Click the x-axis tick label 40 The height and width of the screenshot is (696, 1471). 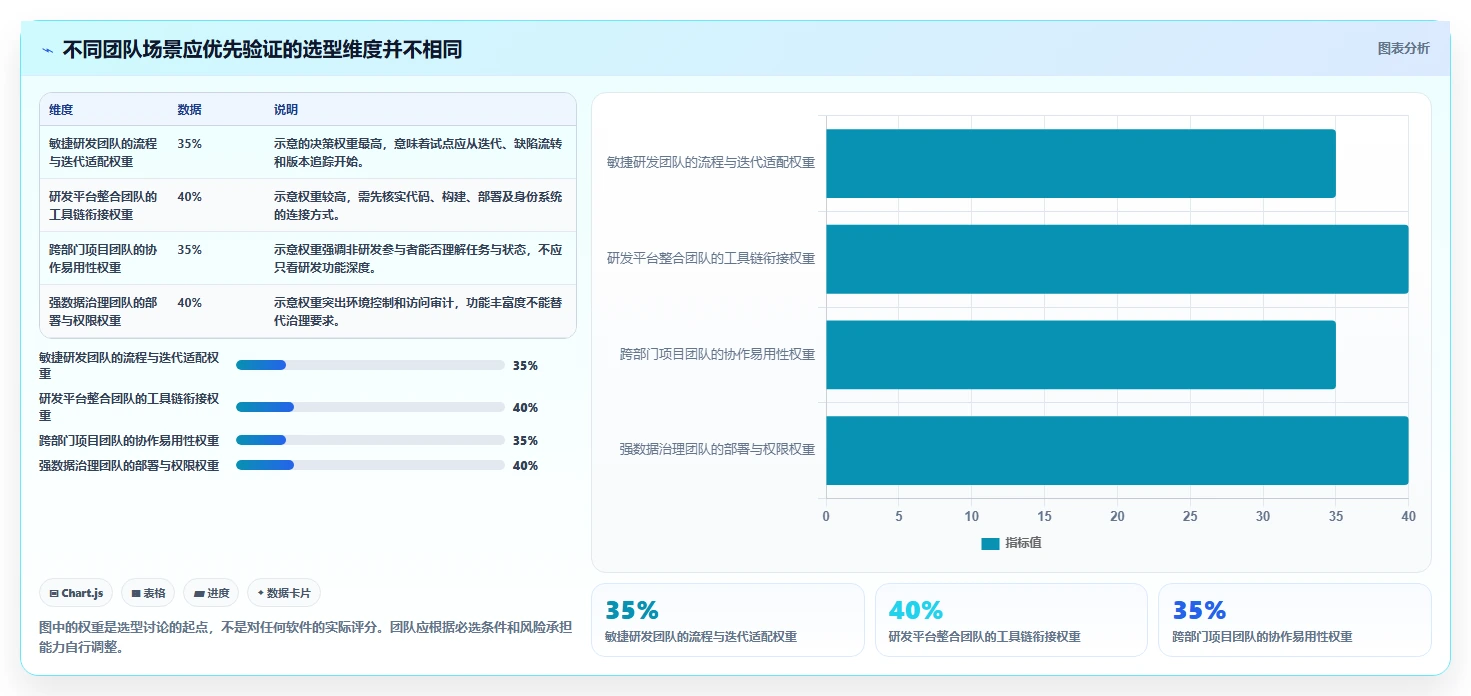click(x=1409, y=517)
